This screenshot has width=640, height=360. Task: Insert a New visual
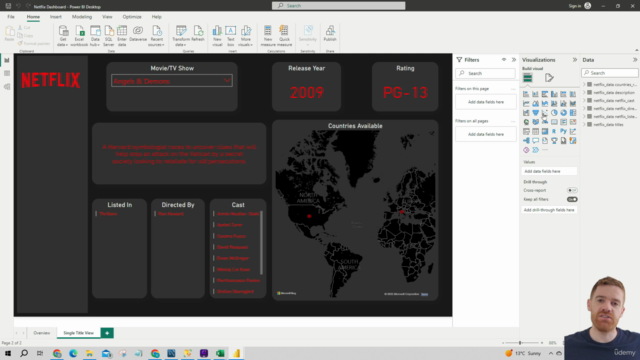coord(217,36)
